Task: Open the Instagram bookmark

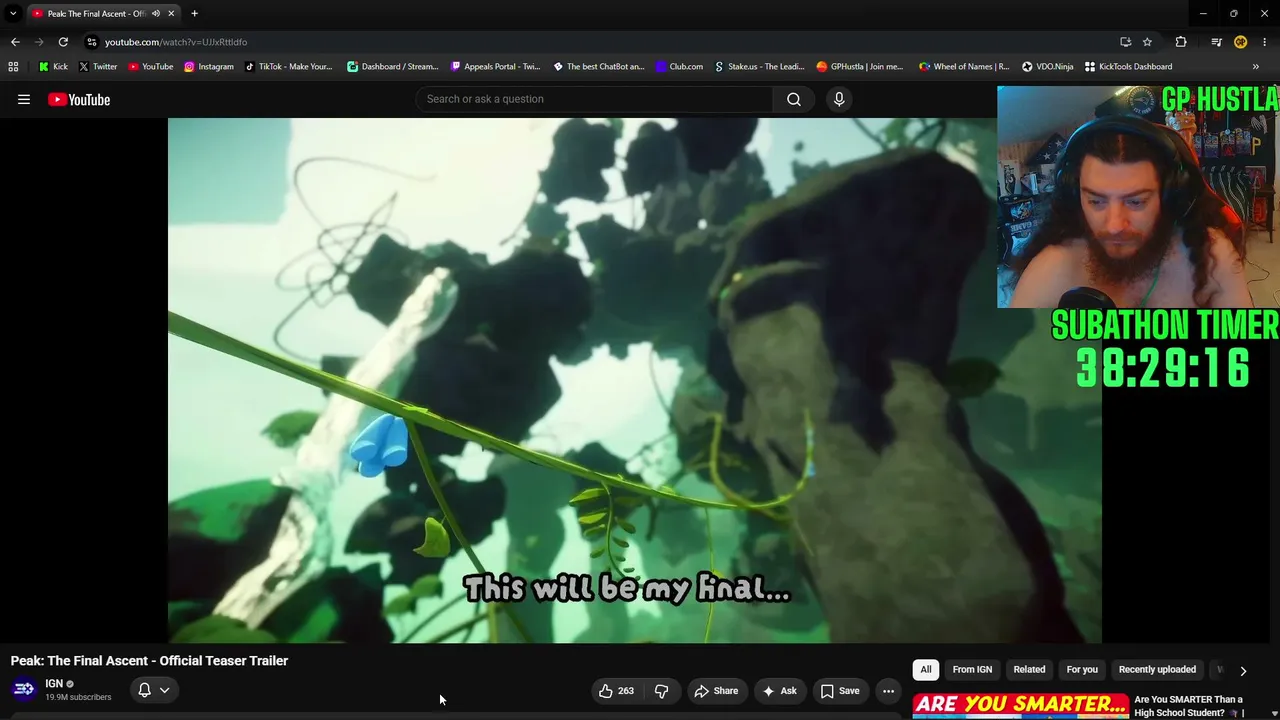Action: pos(208,67)
